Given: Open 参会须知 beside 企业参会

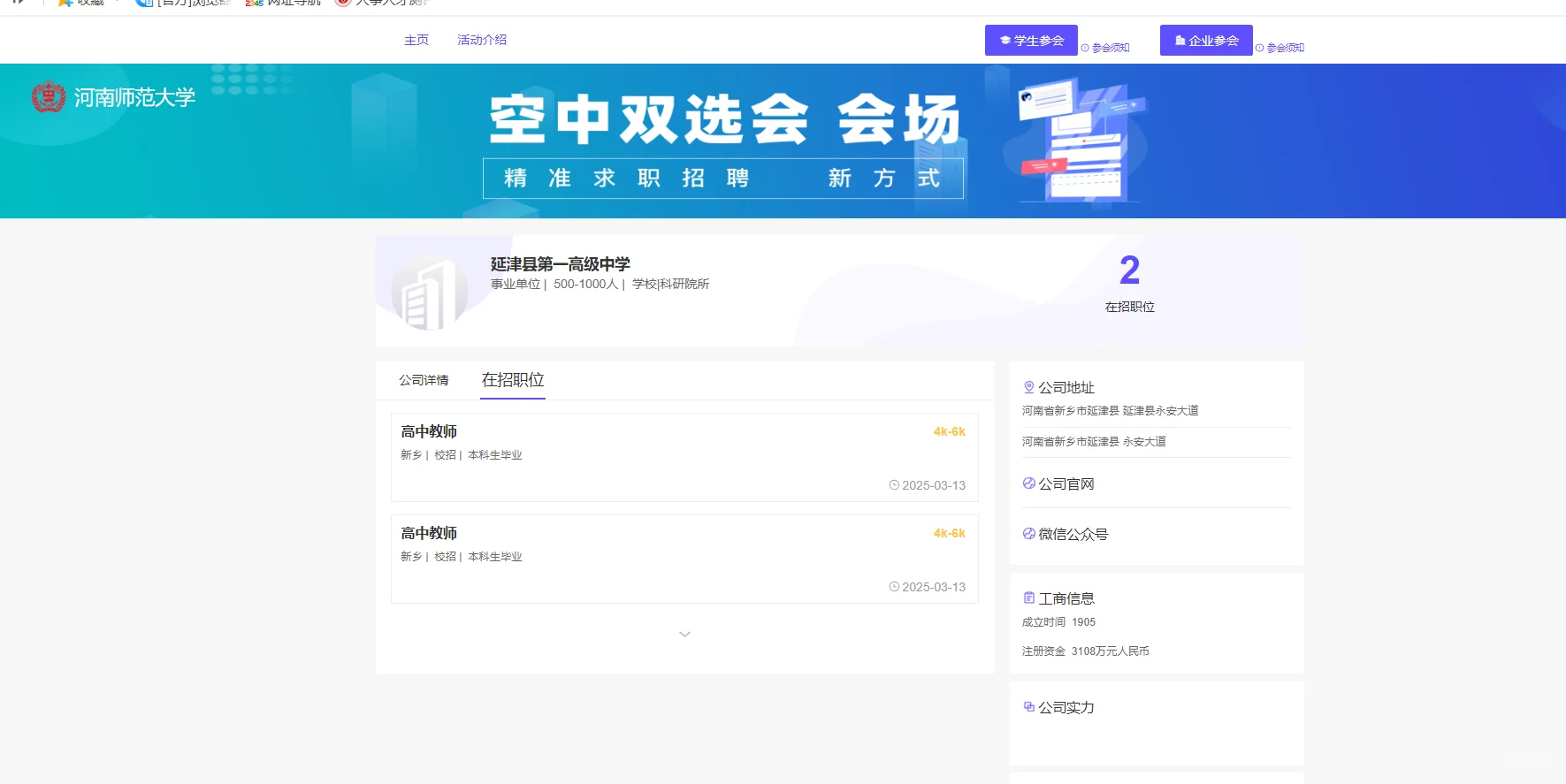Looking at the screenshot, I should coord(1280,48).
